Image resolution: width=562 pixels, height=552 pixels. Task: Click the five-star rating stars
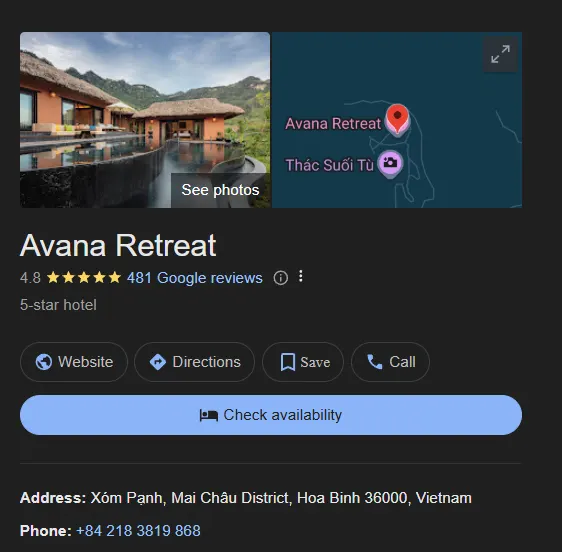pyautogui.click(x=84, y=277)
